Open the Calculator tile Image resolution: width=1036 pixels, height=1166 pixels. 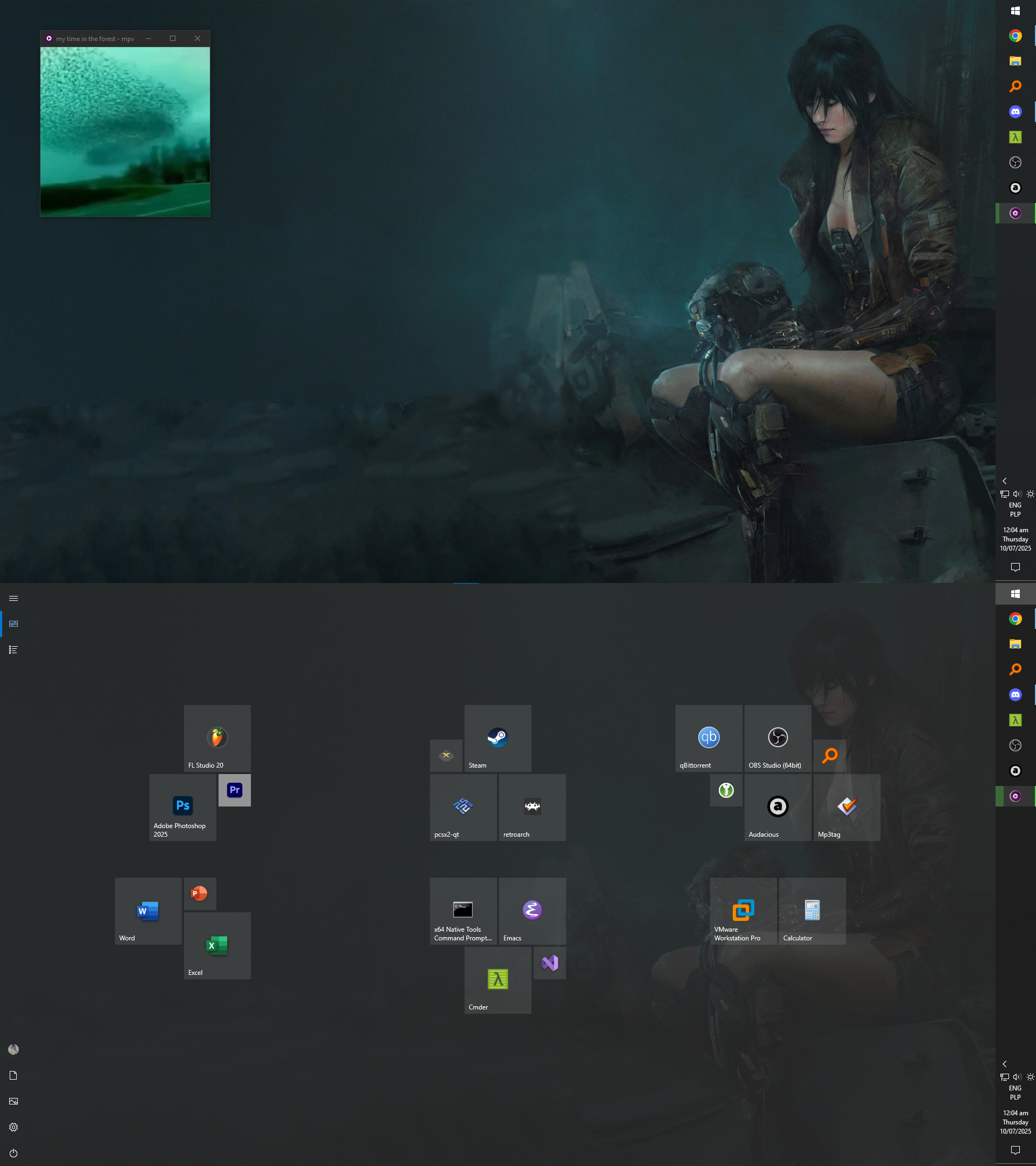point(813,911)
